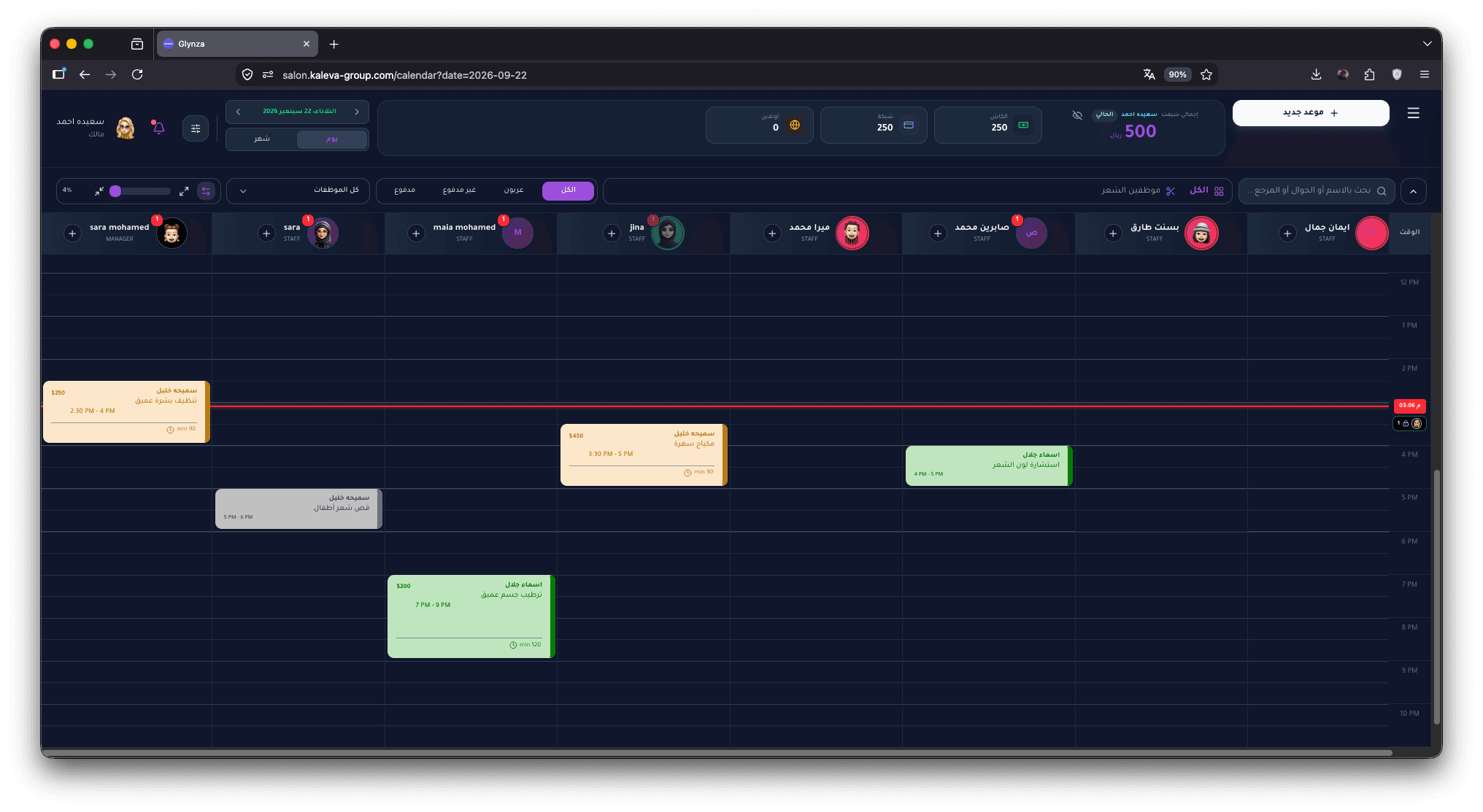The image size is (1483, 812).
Task: Adjust the column zoom slider handle
Action: coord(115,191)
